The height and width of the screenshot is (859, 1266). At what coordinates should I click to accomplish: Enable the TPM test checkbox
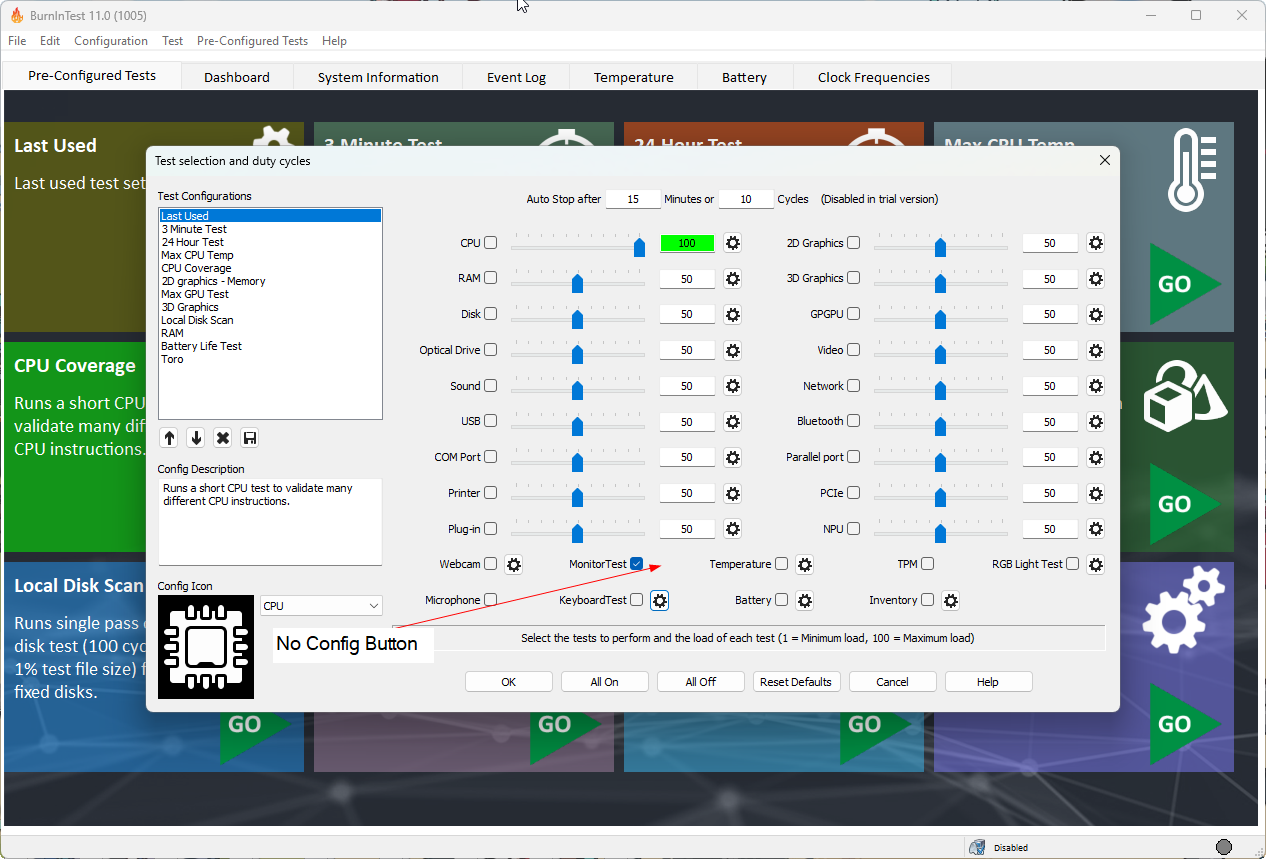(927, 564)
